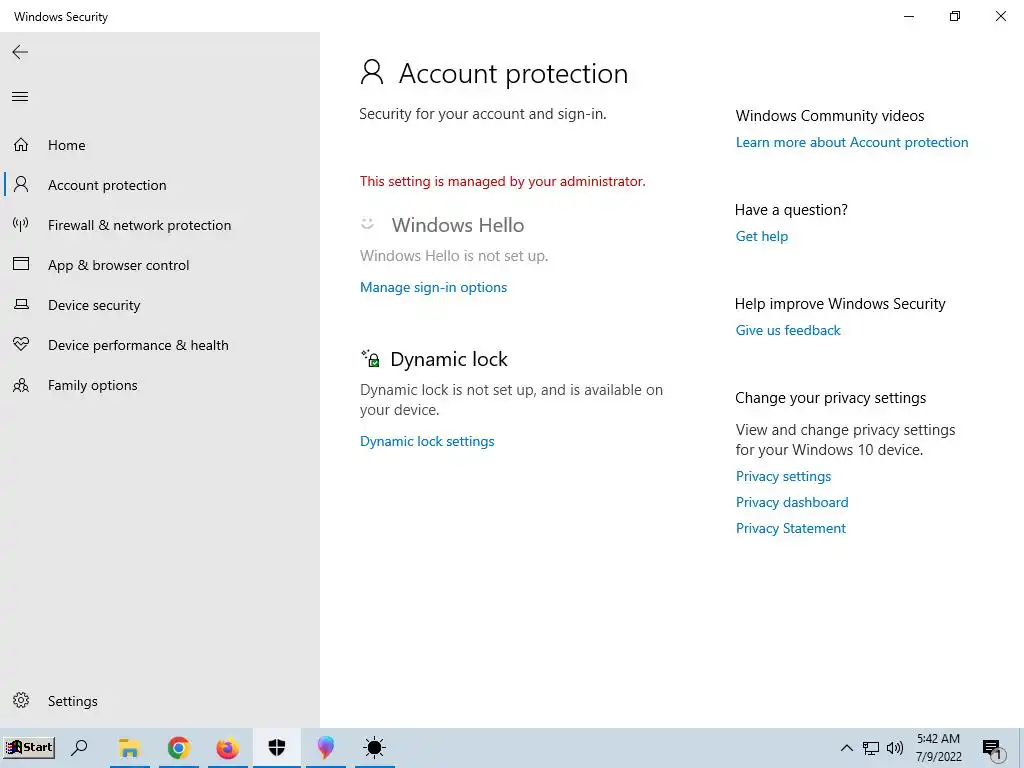Select Account protection label in sidebar
The height and width of the screenshot is (768, 1024).
tap(107, 185)
